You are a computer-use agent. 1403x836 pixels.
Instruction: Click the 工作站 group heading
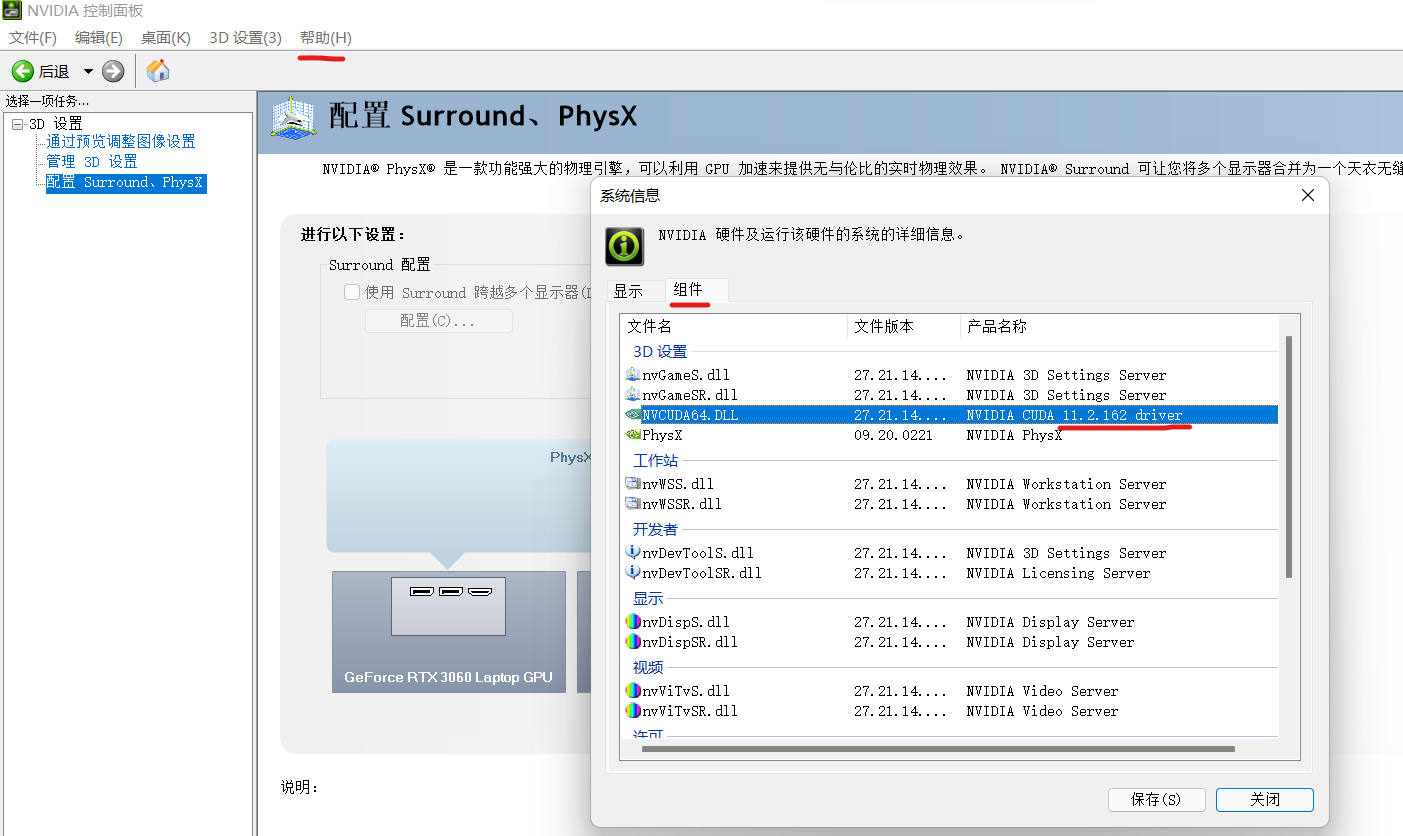656,461
